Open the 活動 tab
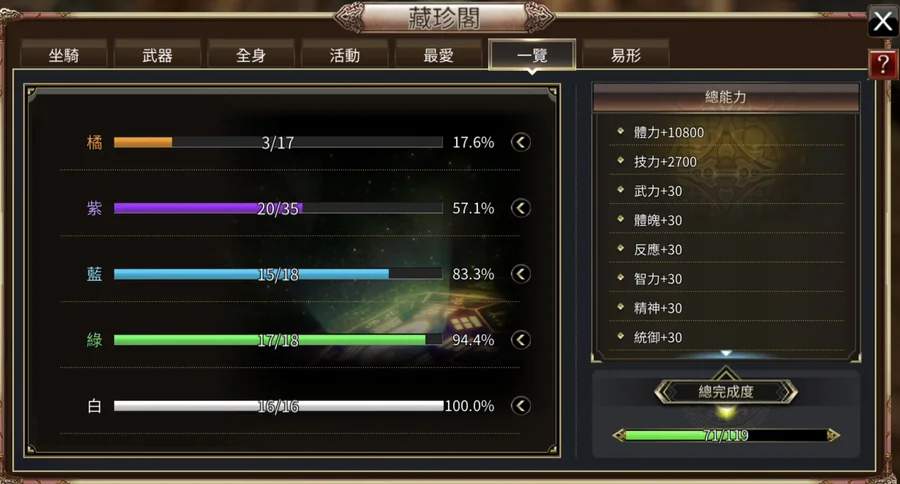Screen dimensions: 900x484 (345, 55)
